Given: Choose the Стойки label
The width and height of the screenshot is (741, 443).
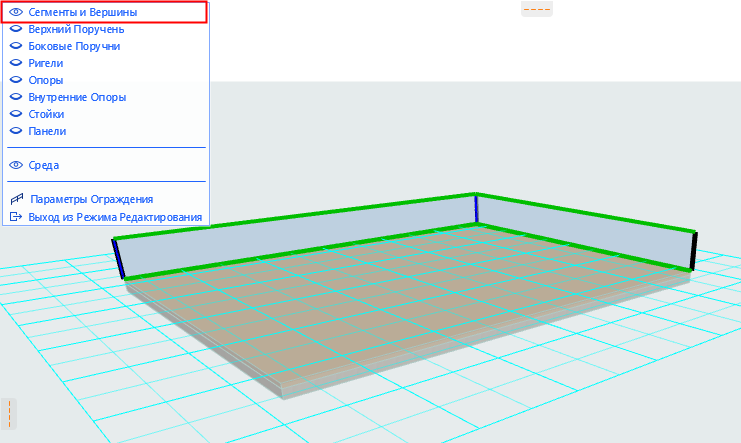Looking at the screenshot, I should [x=46, y=114].
